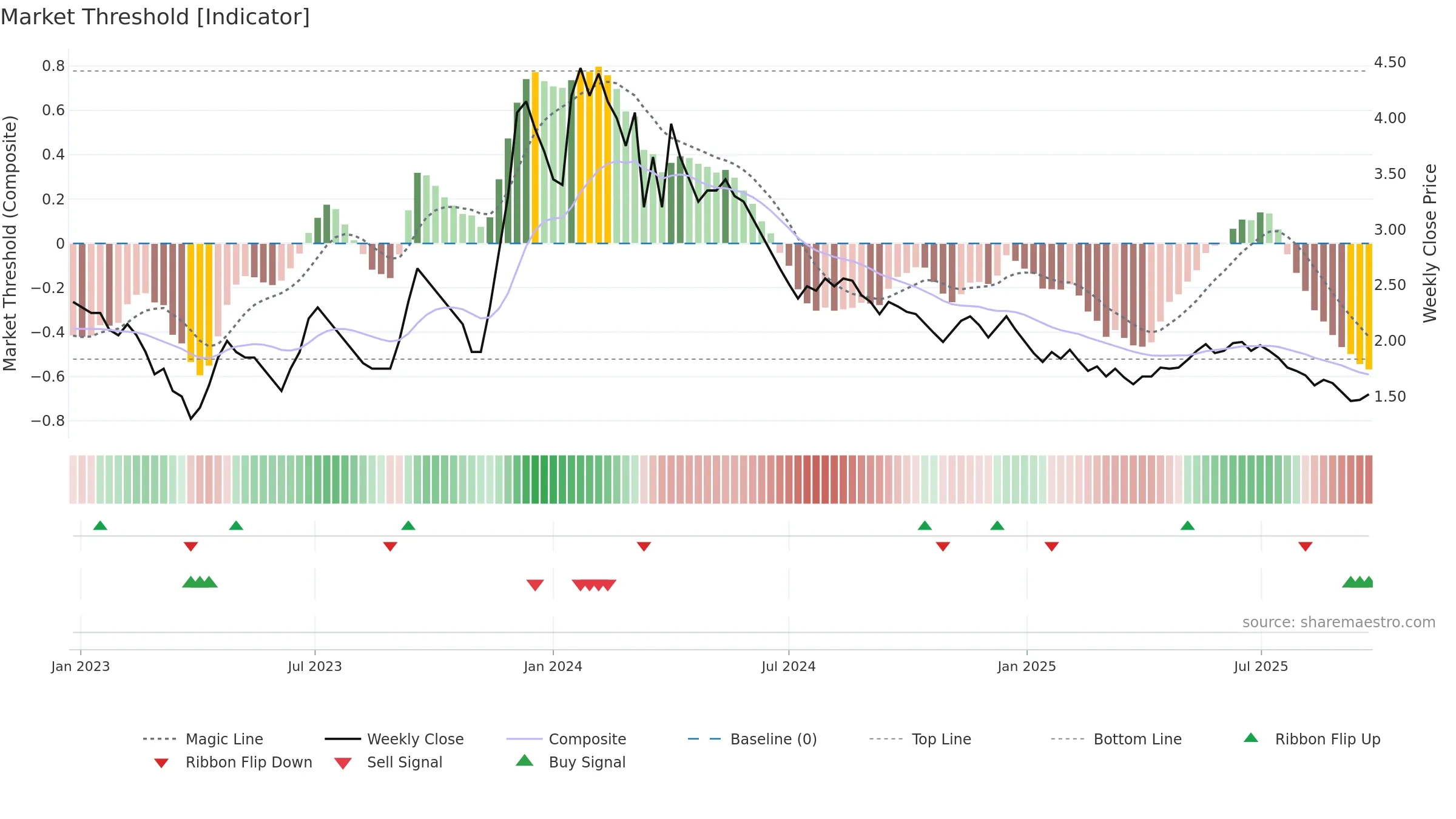
Task: Click the Ribbon Flip Down marker in late August 2023
Action: (390, 547)
